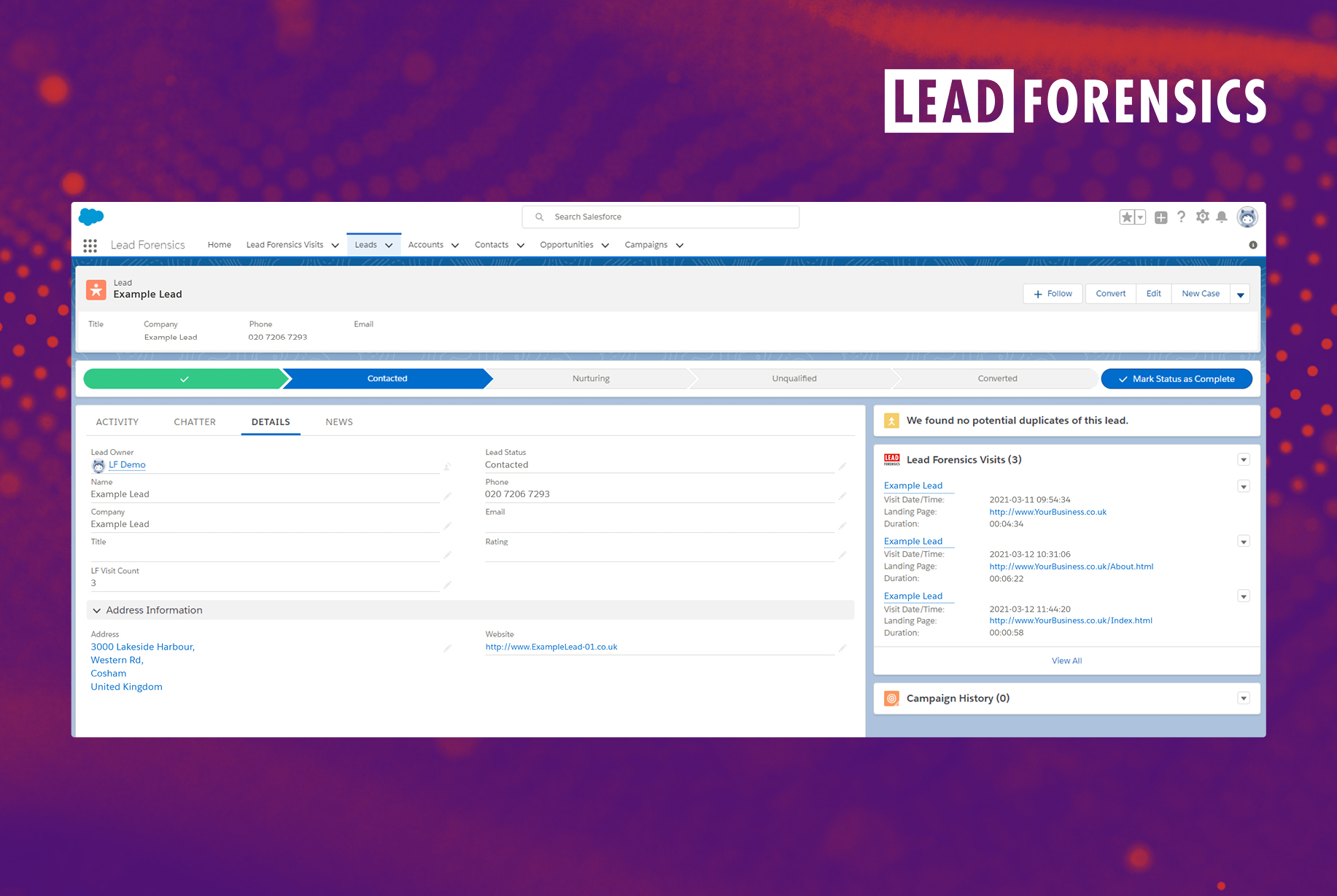Expand the Leads navigation dropdown
The height and width of the screenshot is (896, 1337).
(x=389, y=245)
